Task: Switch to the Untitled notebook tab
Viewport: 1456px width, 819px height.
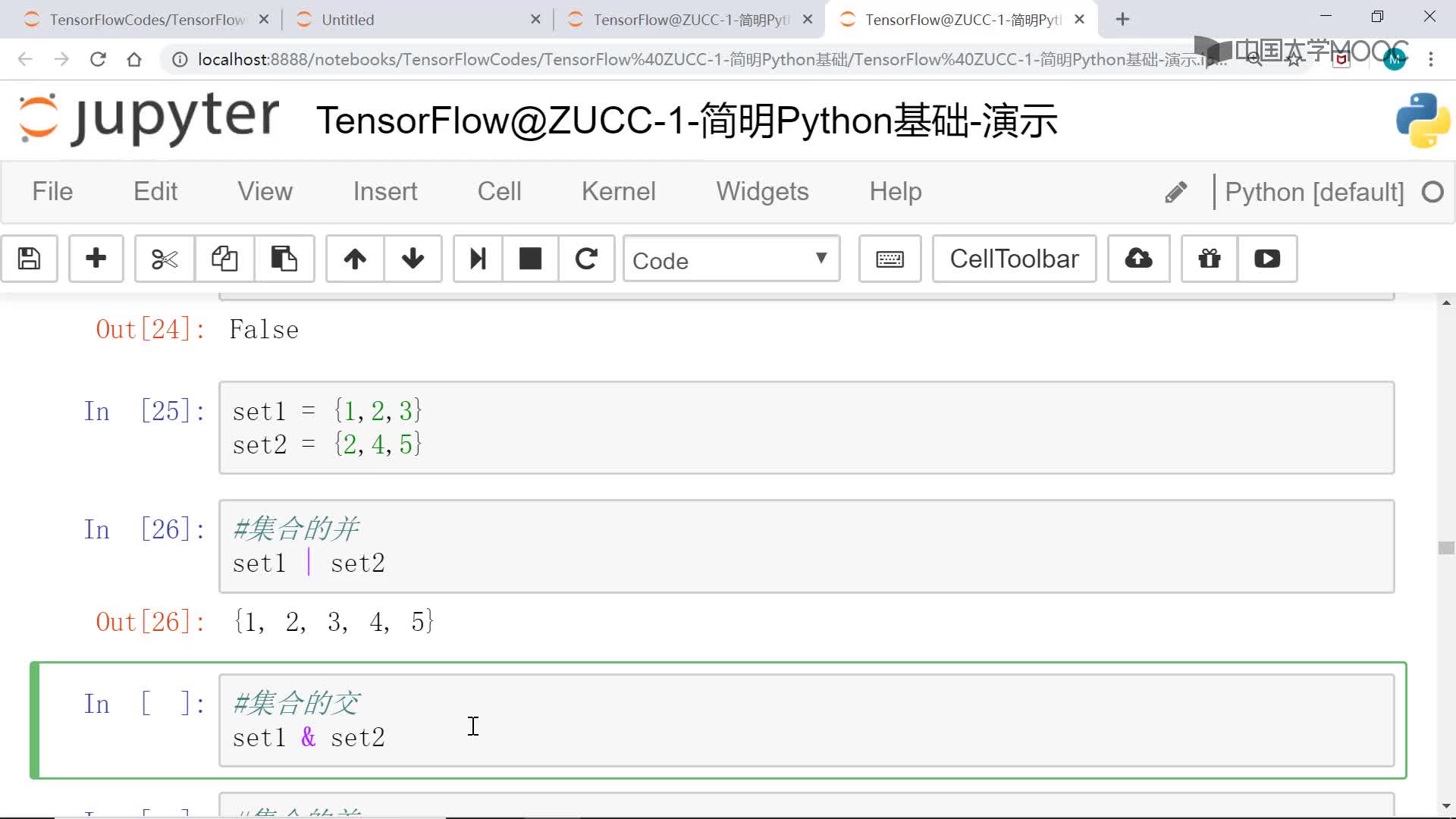Action: point(349,20)
